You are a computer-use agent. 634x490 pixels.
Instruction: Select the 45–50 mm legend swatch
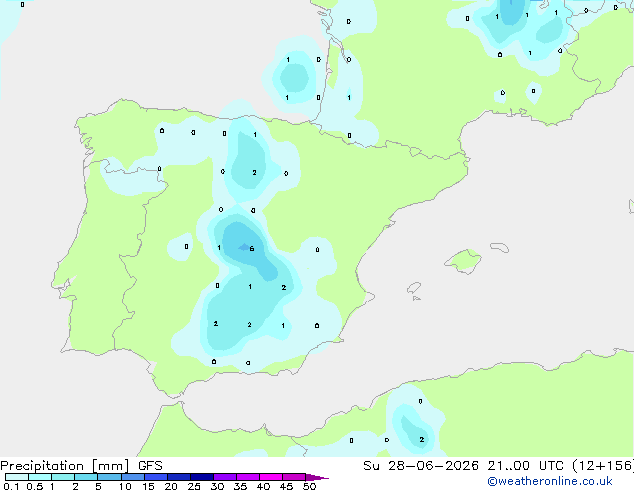coord(294,477)
